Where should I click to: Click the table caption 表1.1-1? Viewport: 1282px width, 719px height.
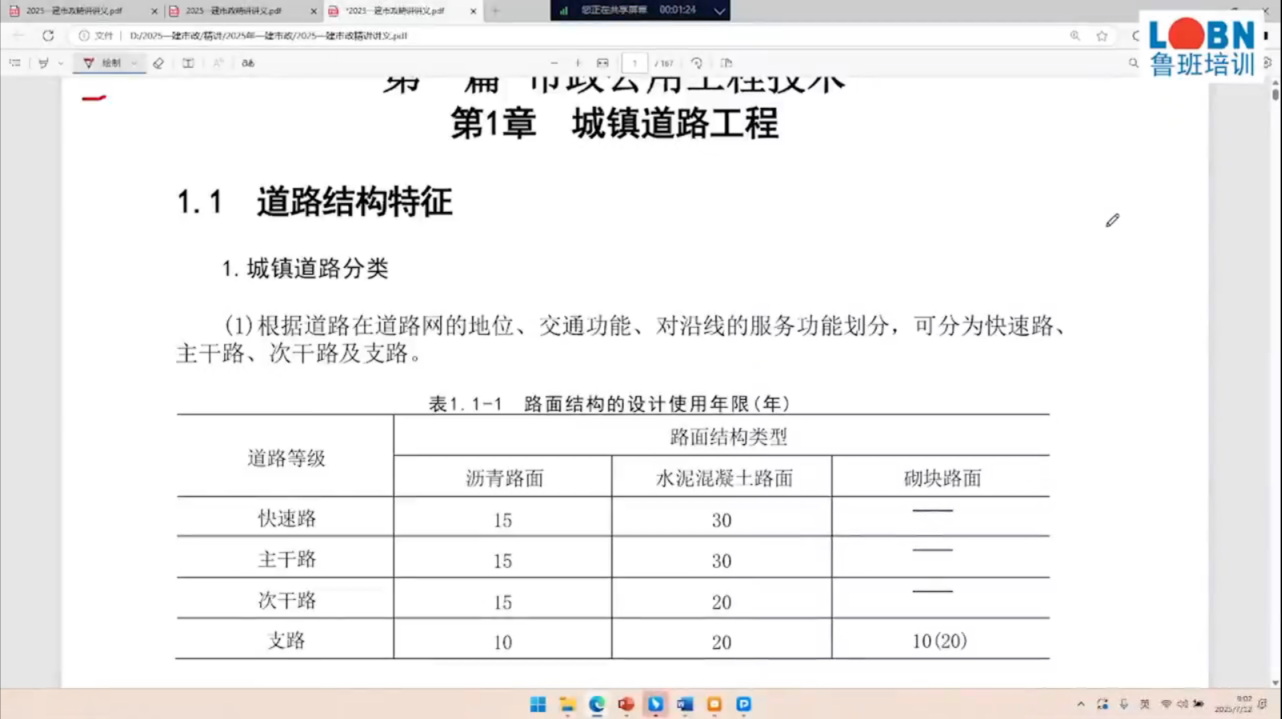610,404
